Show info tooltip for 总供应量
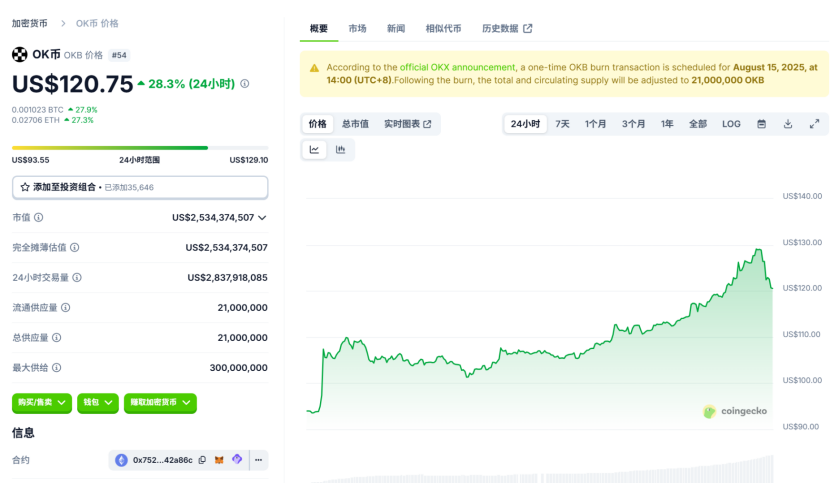831x483 pixels. coord(57,338)
